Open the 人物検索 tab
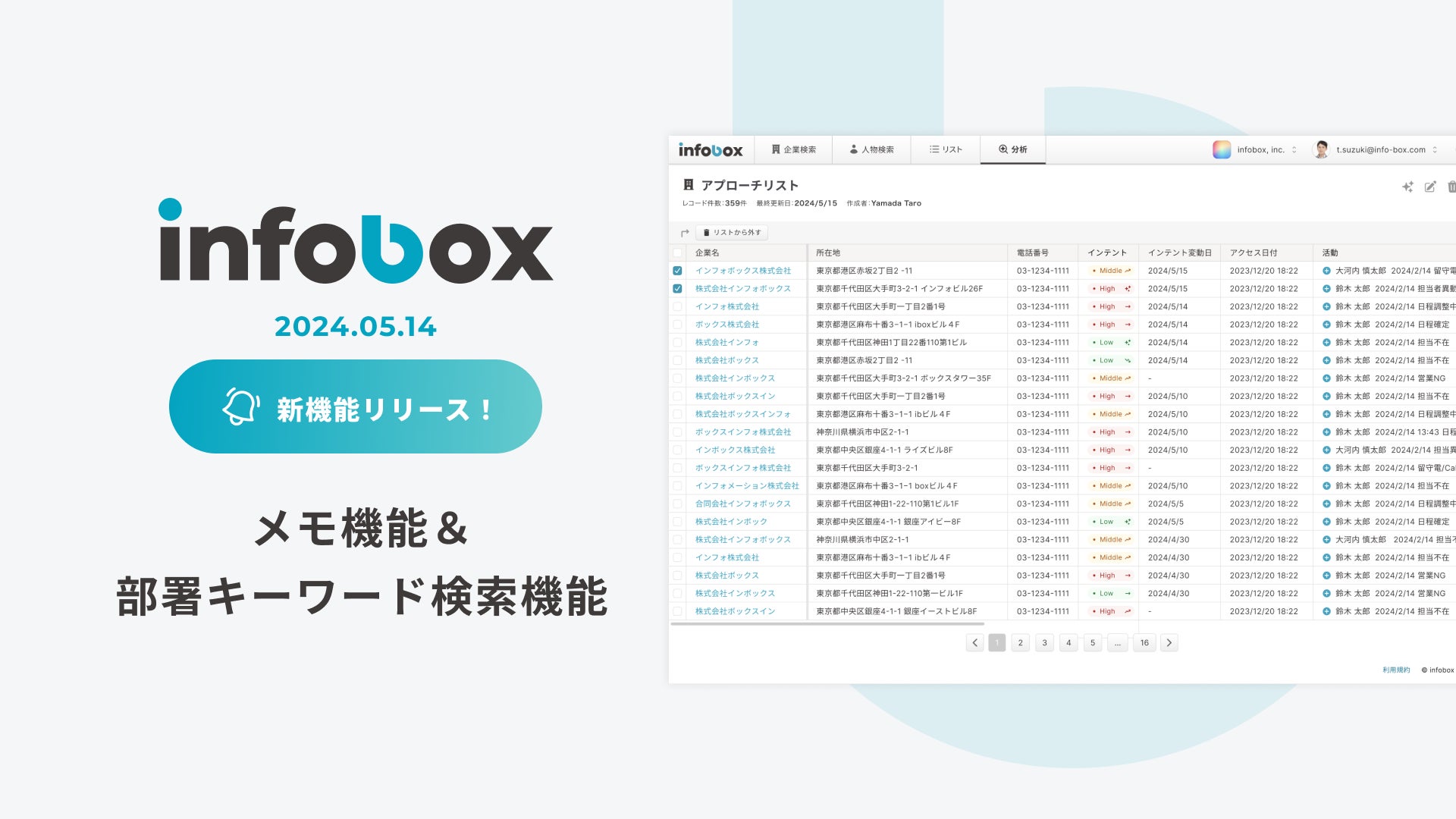Viewport: 1456px width, 819px height. click(x=871, y=149)
